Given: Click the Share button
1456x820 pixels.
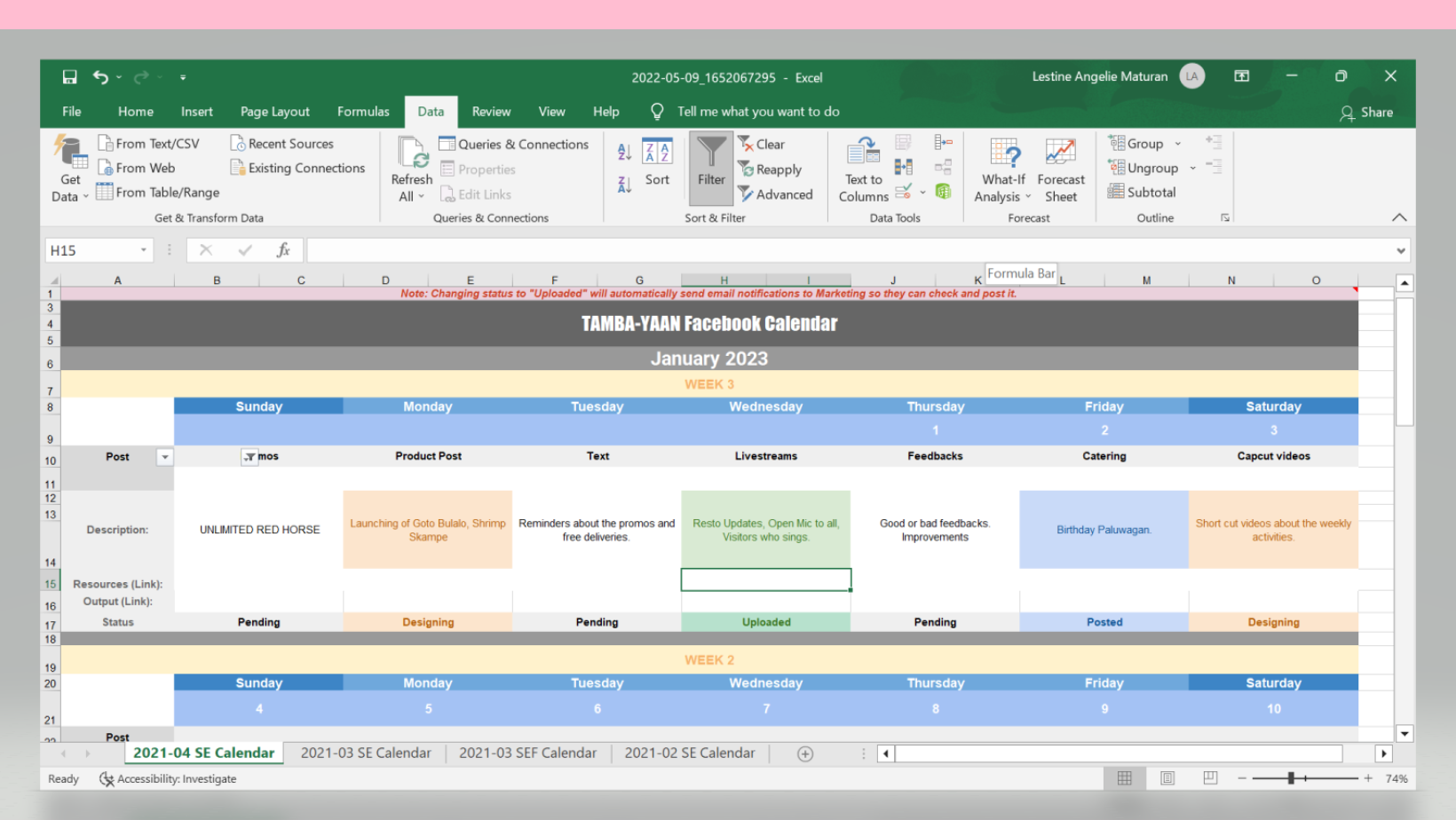Looking at the screenshot, I should 1366,113.
